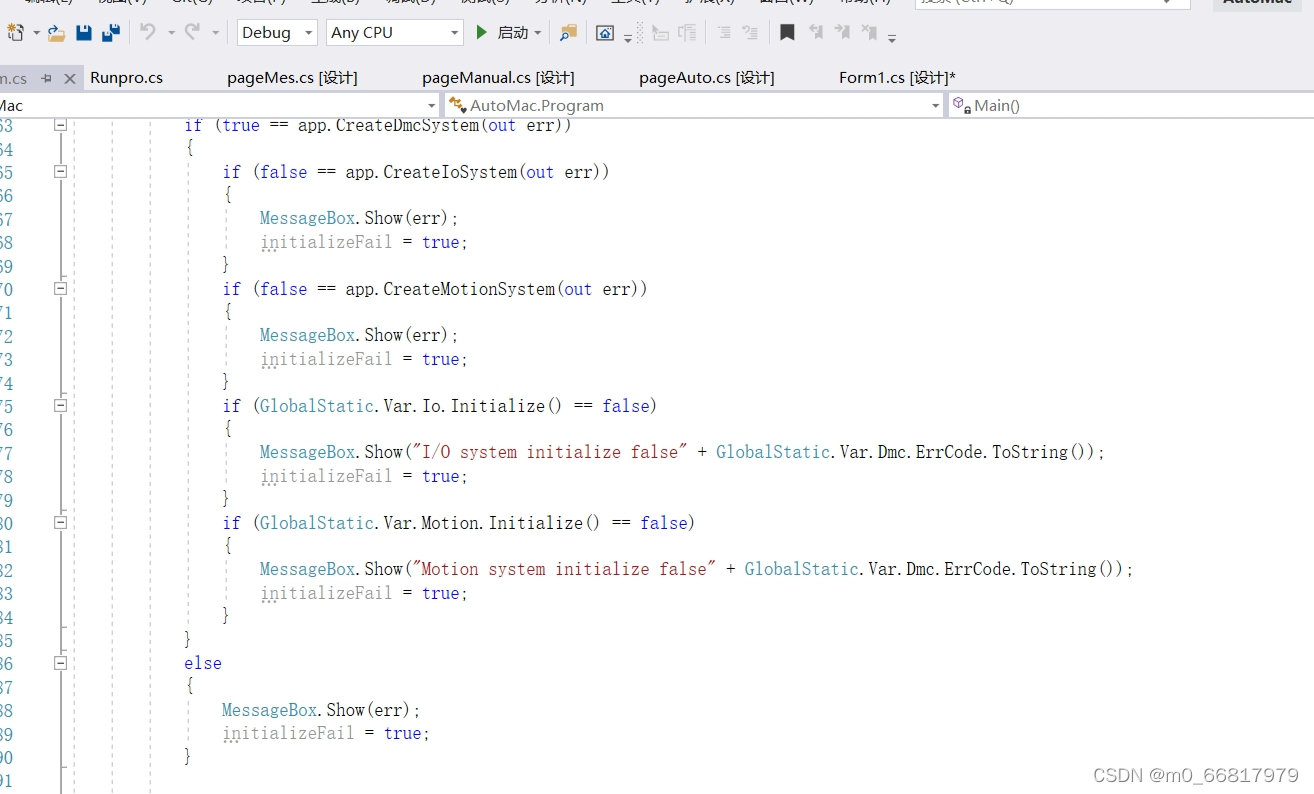Close the active document tab
The height and width of the screenshot is (794, 1314).
tap(70, 78)
